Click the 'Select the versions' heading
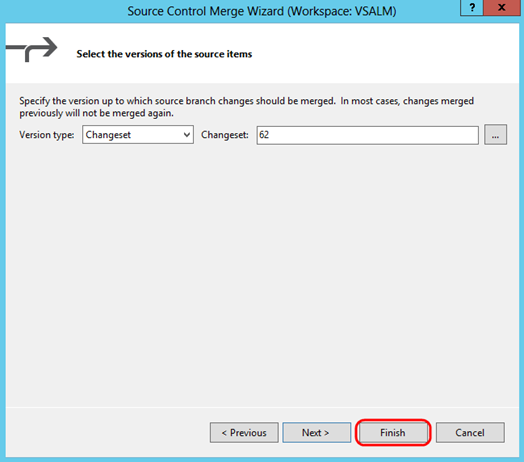Image resolution: width=524 pixels, height=462 pixels. [x=164, y=54]
